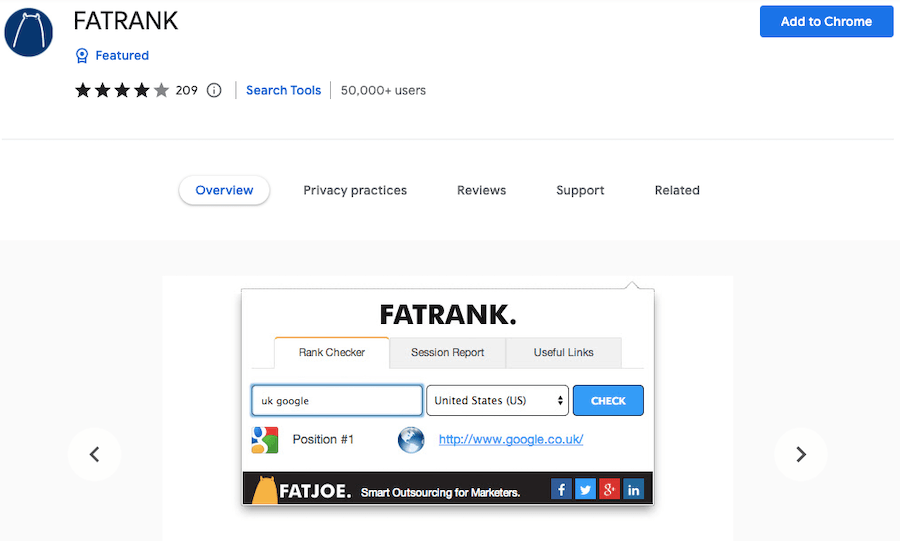Open the http://www.google.co.uk/ link
Image resolution: width=900 pixels, height=541 pixels.
click(511, 439)
